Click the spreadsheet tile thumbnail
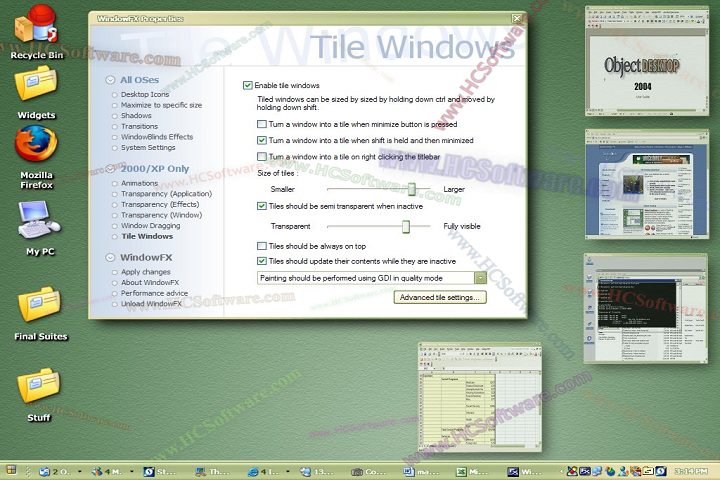 (x=479, y=397)
